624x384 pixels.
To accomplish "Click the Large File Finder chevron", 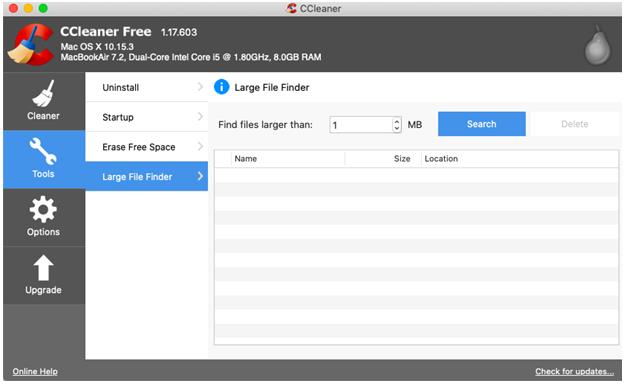I will (200, 176).
